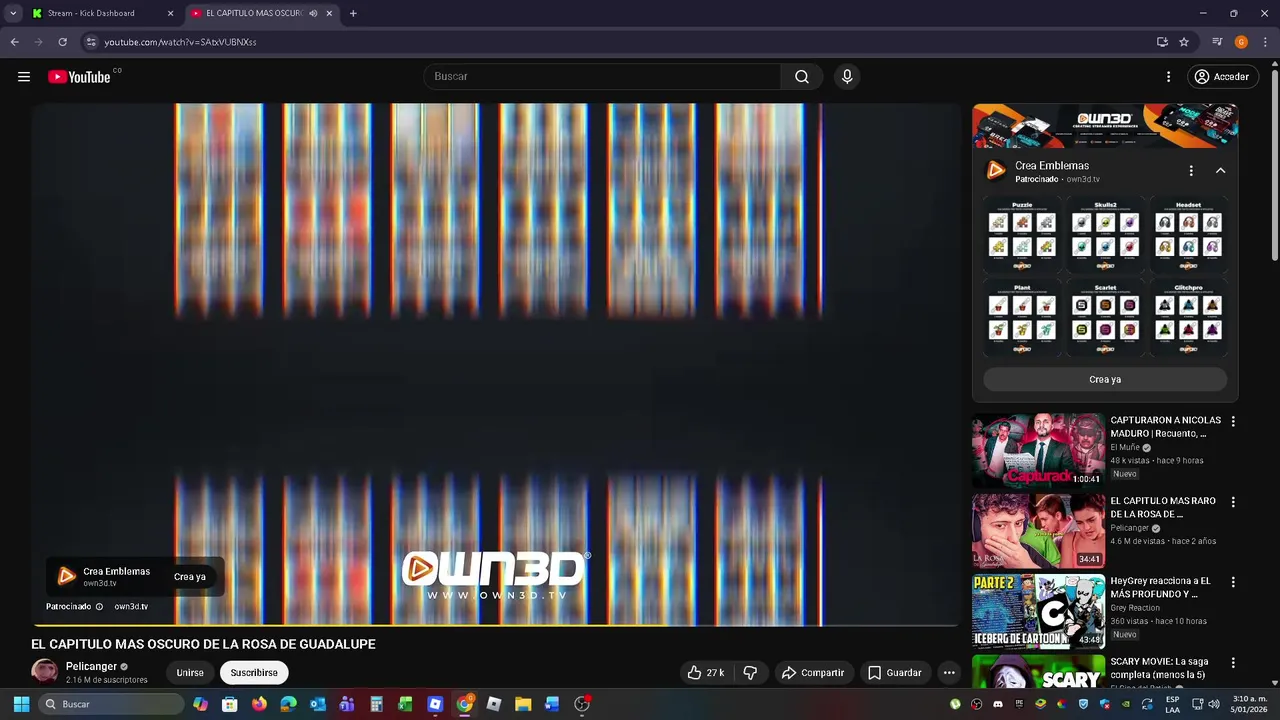1280x720 pixels.
Task: Click the video progress bar
Action: pos(495,625)
